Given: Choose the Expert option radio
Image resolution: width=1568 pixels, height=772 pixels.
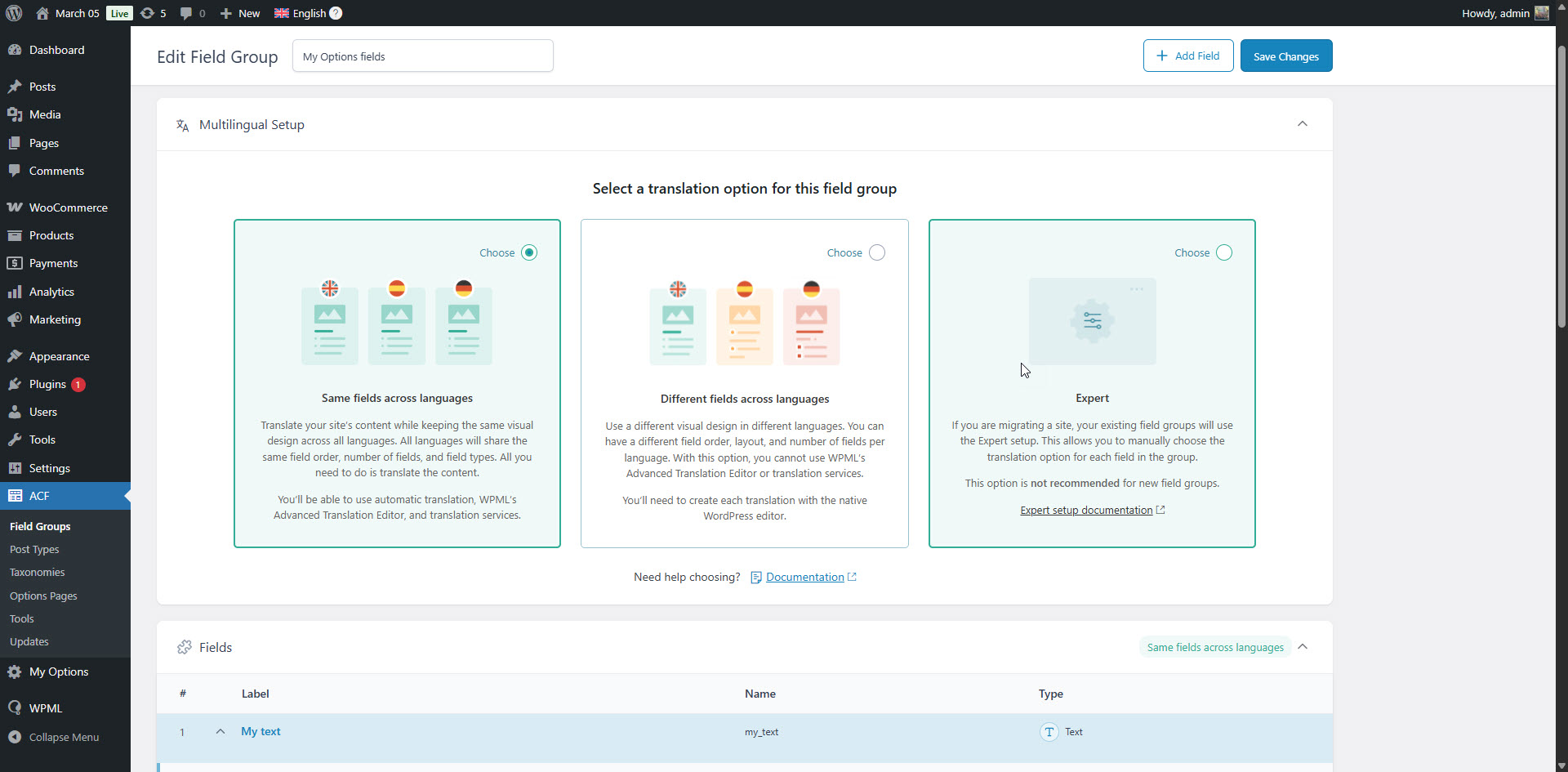Looking at the screenshot, I should 1224,252.
